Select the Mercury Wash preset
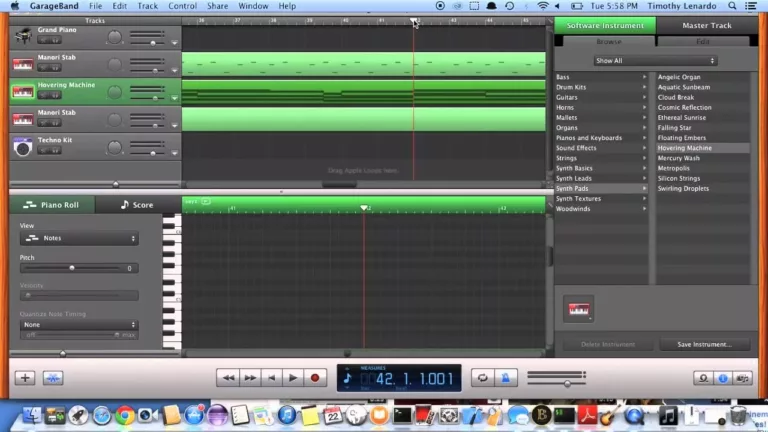Viewport: 768px width, 432px height. pos(678,158)
